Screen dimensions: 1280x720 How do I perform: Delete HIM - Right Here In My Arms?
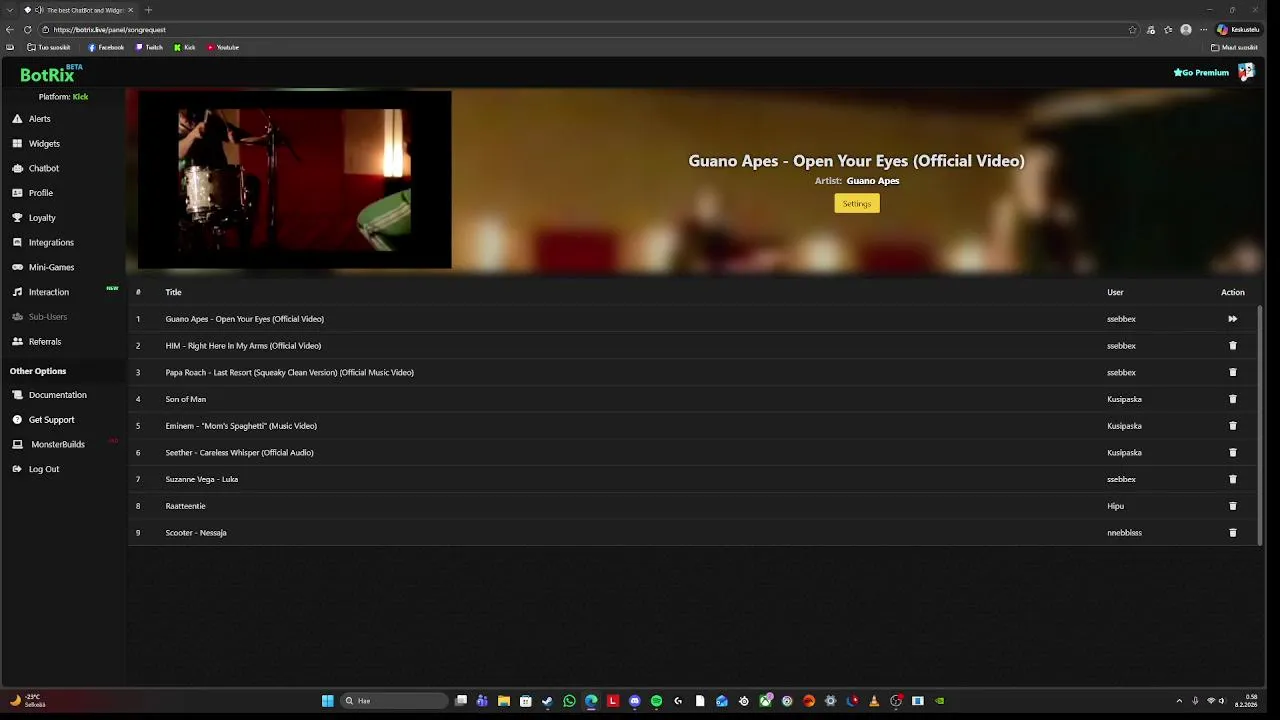tap(1232, 346)
